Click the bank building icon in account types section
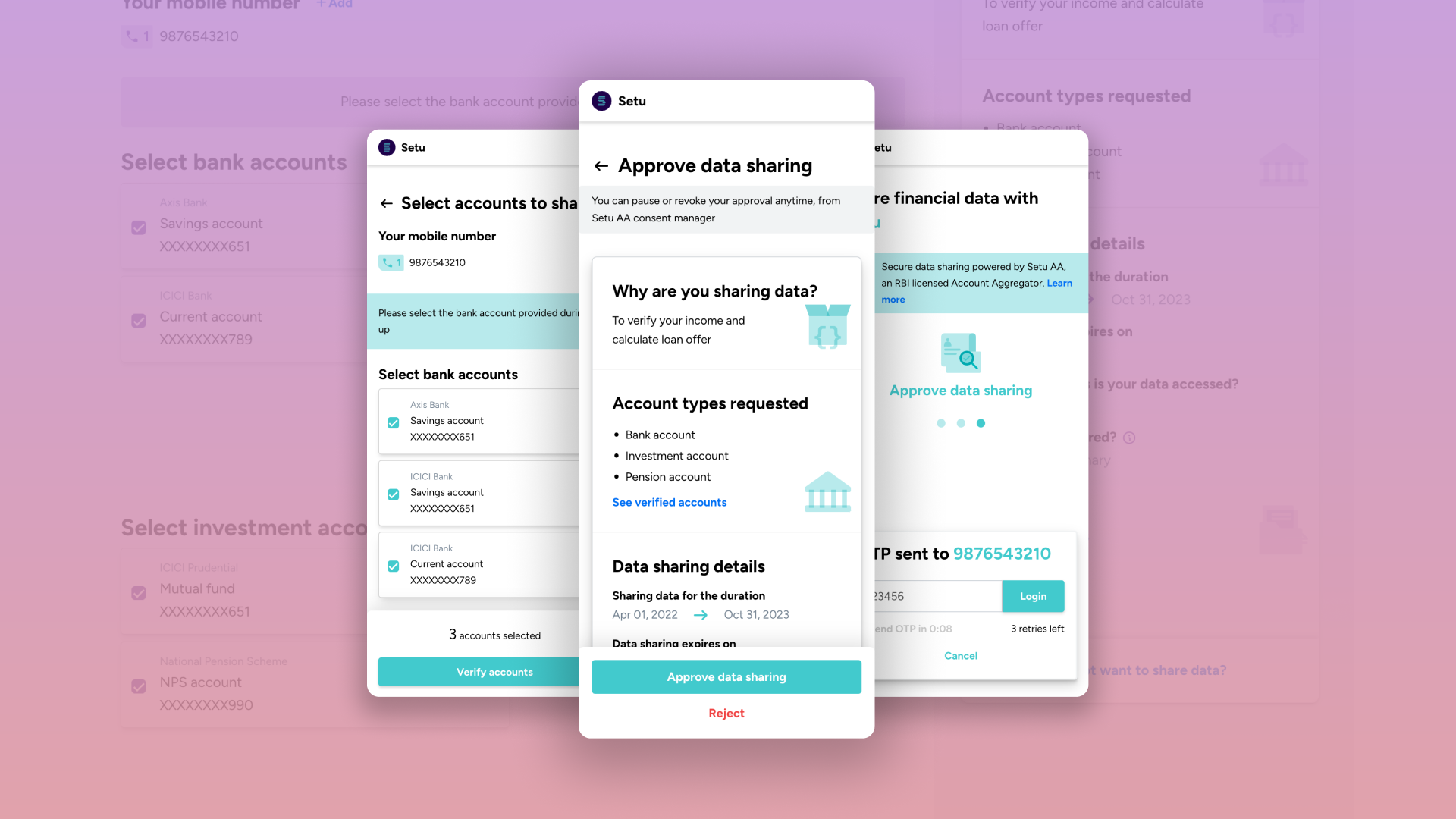 [x=828, y=491]
